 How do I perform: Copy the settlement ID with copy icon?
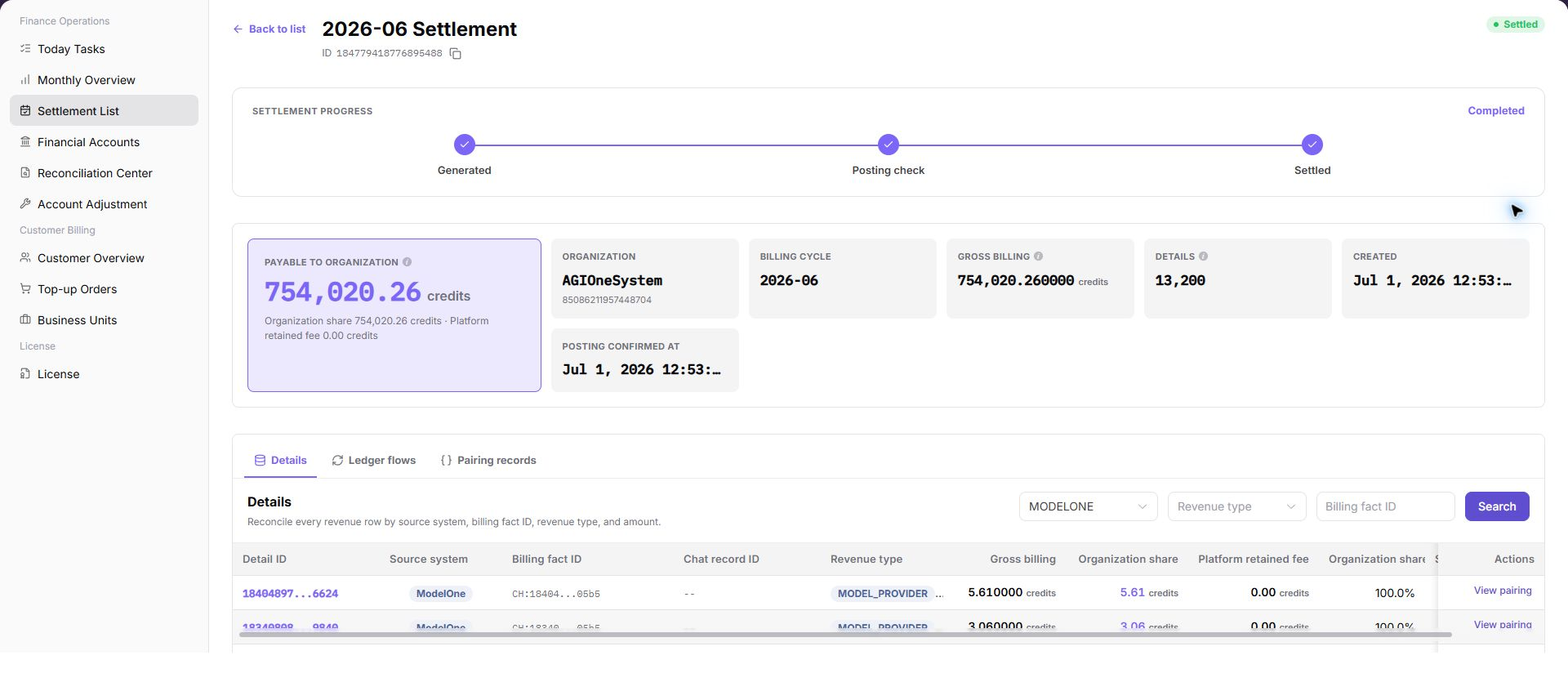(x=456, y=54)
